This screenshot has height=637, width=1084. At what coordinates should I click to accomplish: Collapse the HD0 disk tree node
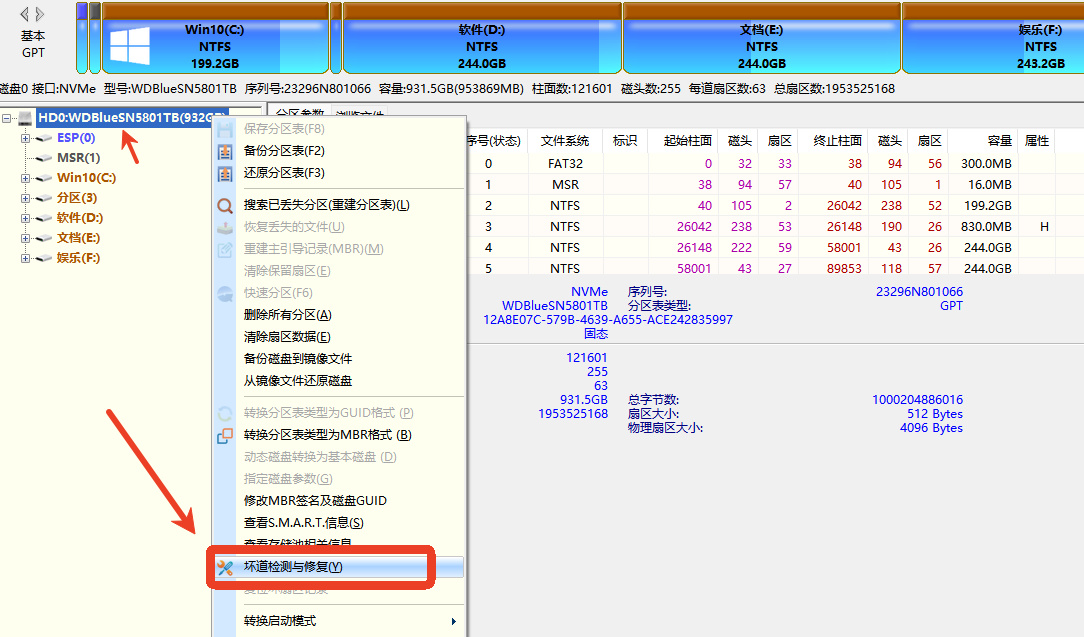pyautogui.click(x=6, y=118)
